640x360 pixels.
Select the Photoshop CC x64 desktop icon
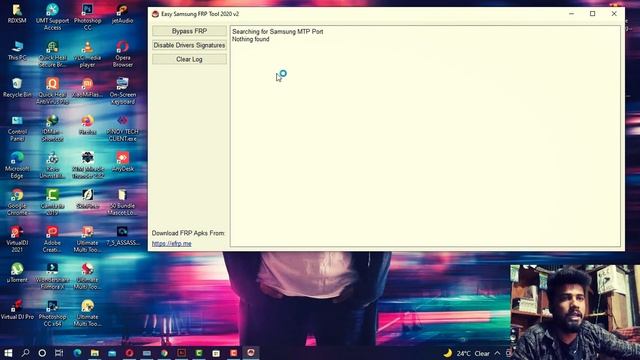pyautogui.click(x=52, y=314)
